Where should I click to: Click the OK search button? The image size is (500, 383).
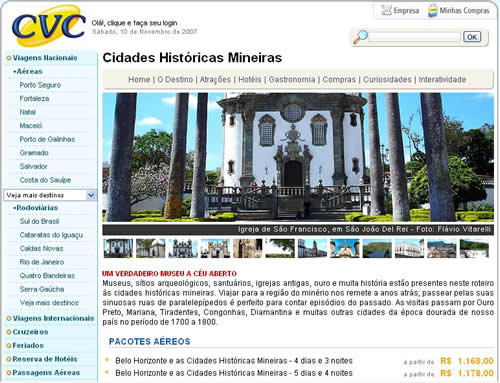coord(472,37)
